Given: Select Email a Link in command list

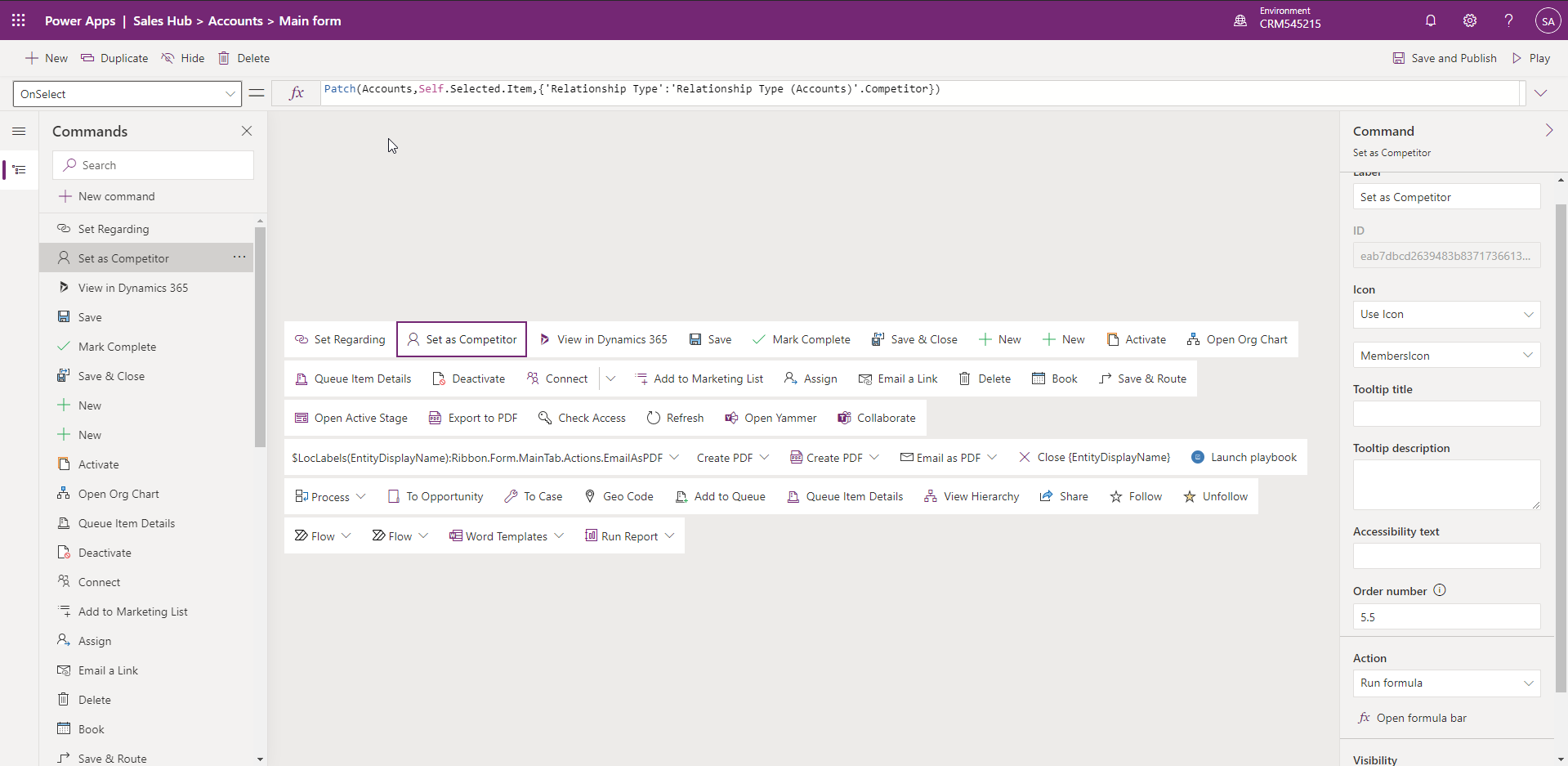Looking at the screenshot, I should 146,670.
